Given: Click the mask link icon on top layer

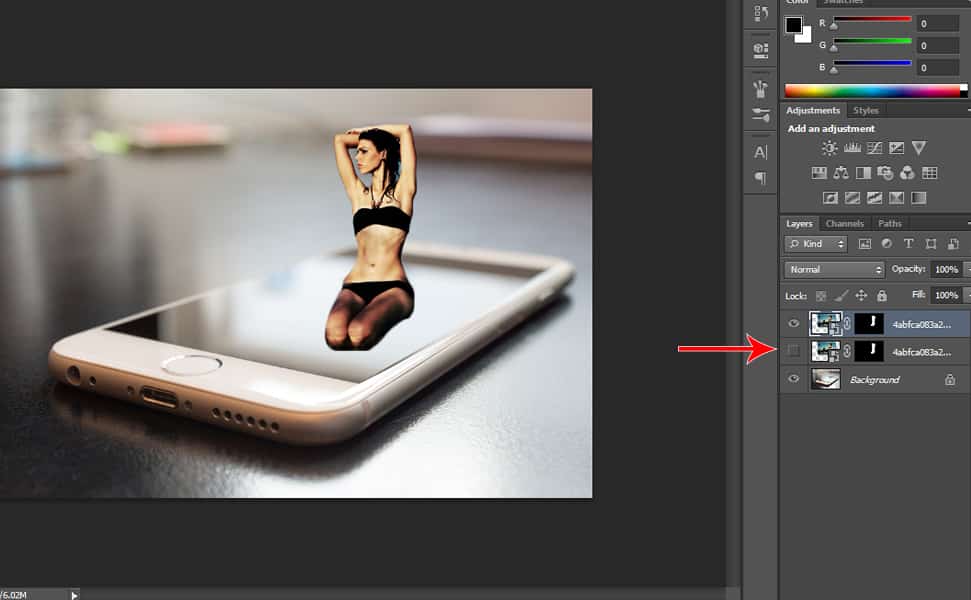Looking at the screenshot, I should (847, 324).
